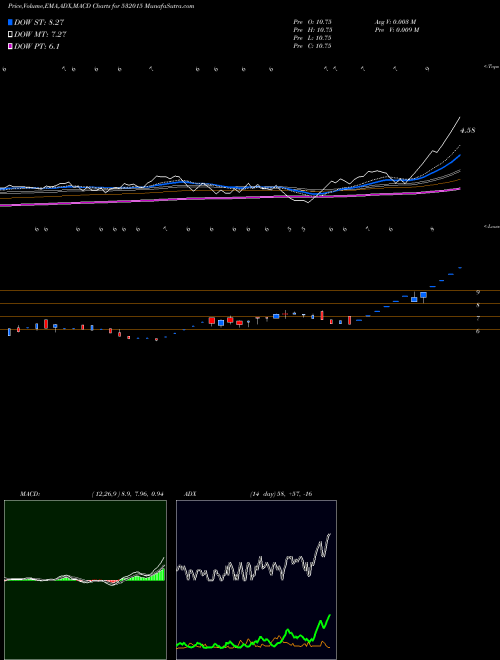Select the DOW PT: 6.1 label

[37, 47]
